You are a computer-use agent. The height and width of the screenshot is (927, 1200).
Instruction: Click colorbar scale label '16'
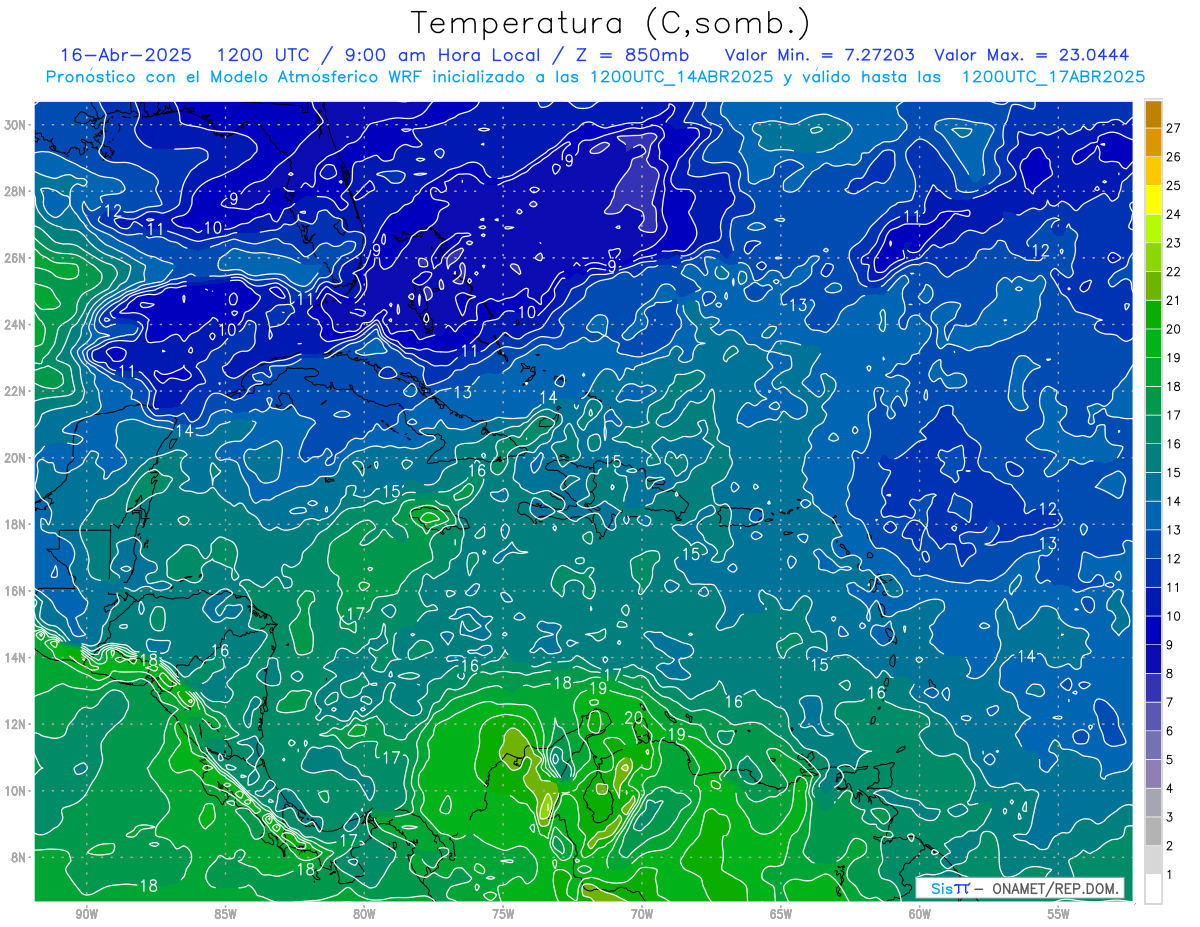click(1174, 443)
